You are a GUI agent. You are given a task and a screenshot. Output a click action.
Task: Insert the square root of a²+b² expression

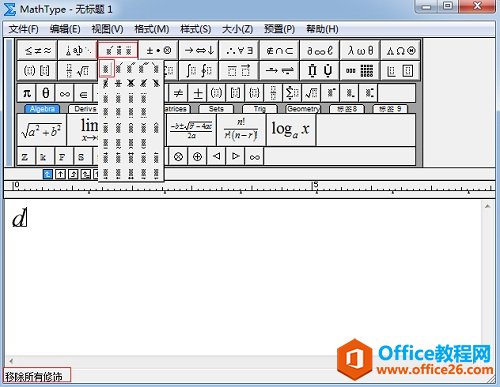click(x=41, y=130)
